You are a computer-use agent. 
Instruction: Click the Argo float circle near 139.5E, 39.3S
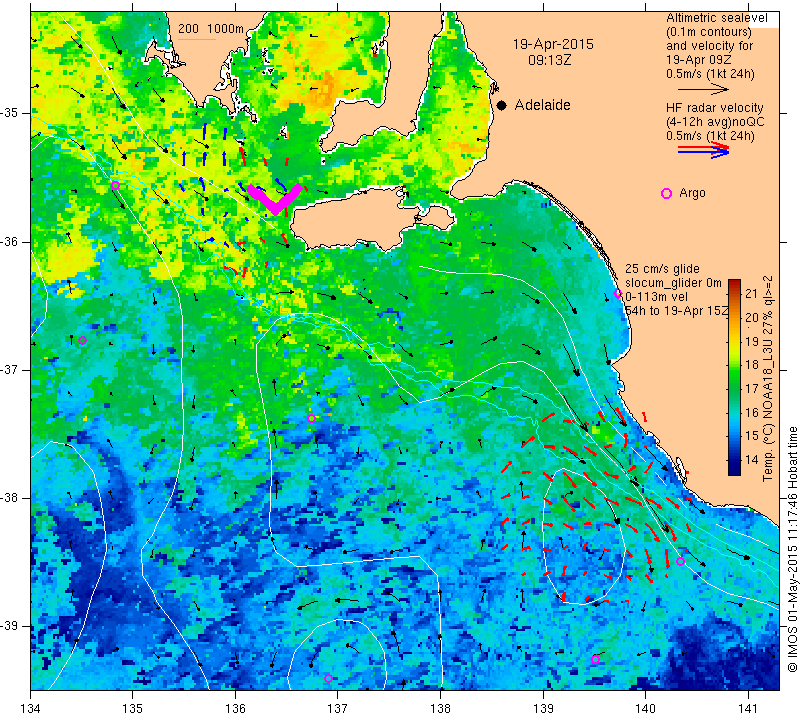[595, 659]
